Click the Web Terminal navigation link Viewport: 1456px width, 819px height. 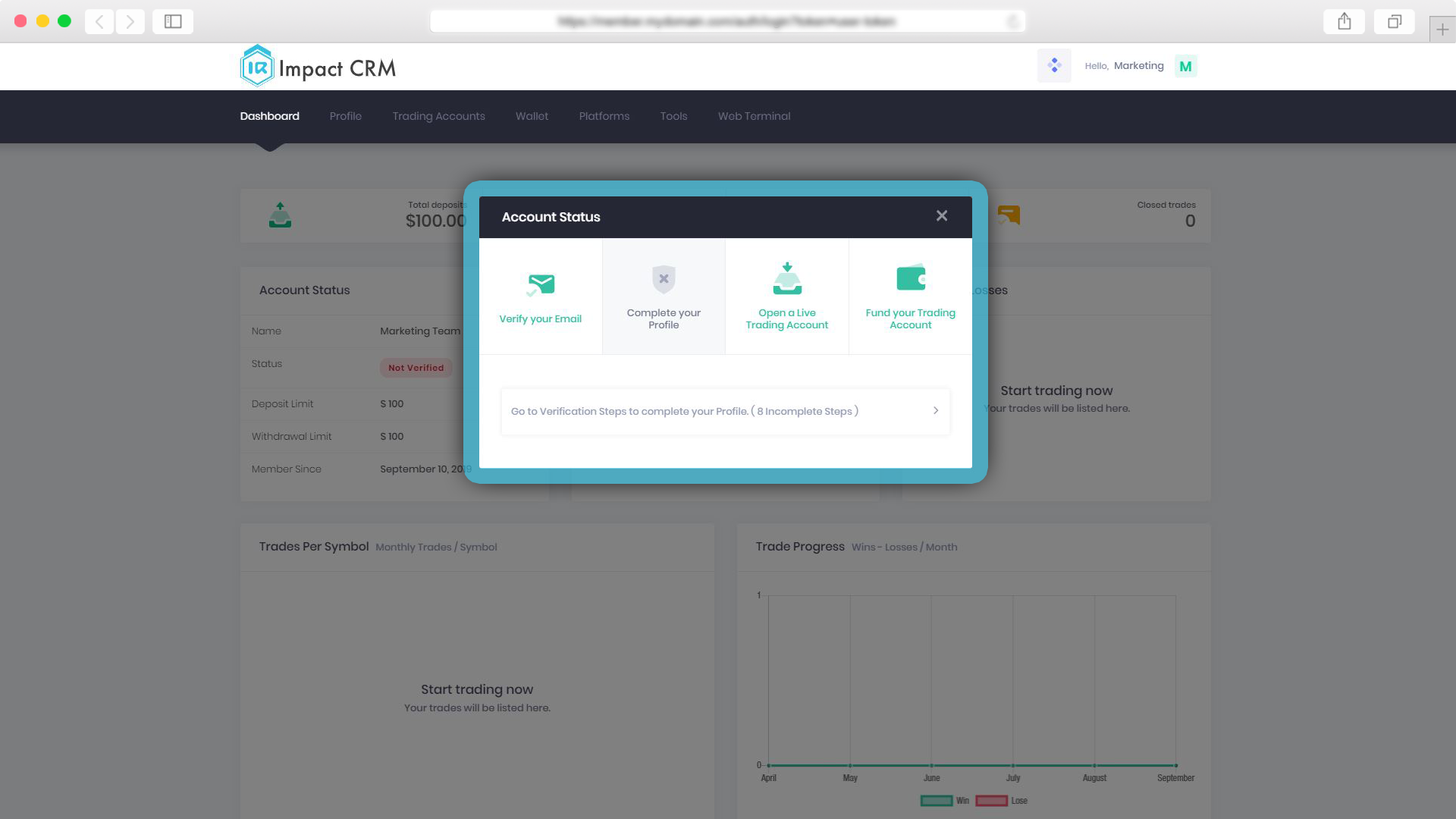(754, 116)
